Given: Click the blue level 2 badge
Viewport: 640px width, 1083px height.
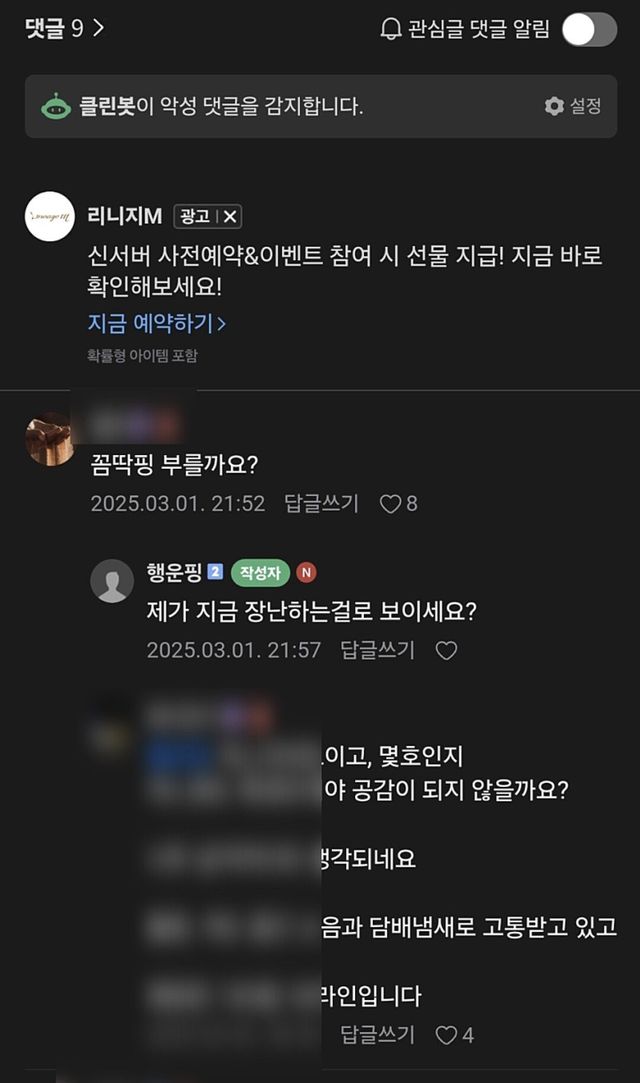Looking at the screenshot, I should pyautogui.click(x=215, y=573).
